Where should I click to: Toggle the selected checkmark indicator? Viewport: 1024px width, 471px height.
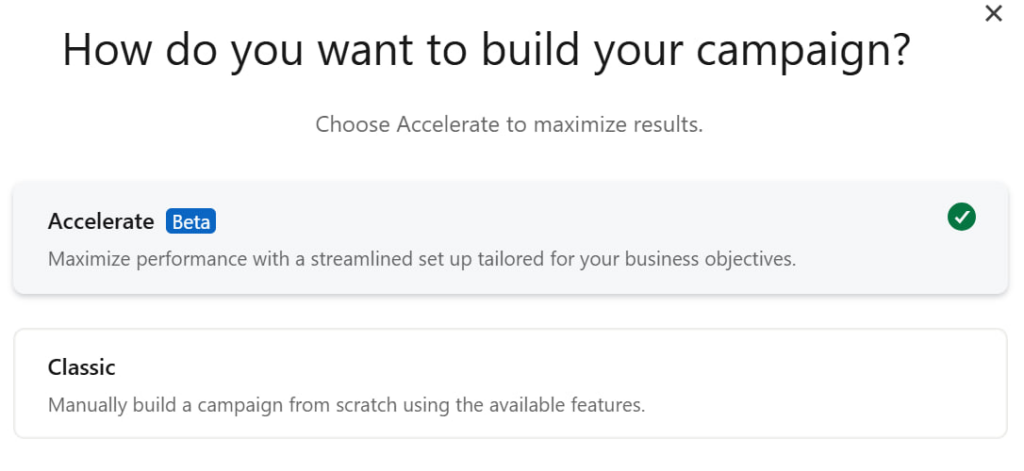[961, 216]
